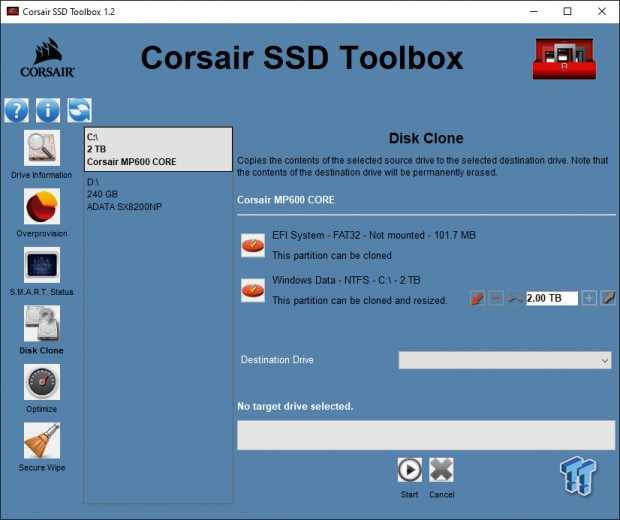Screen dimensions: 620x520
Task: Open the Help question mark icon
Action: click(x=17, y=110)
